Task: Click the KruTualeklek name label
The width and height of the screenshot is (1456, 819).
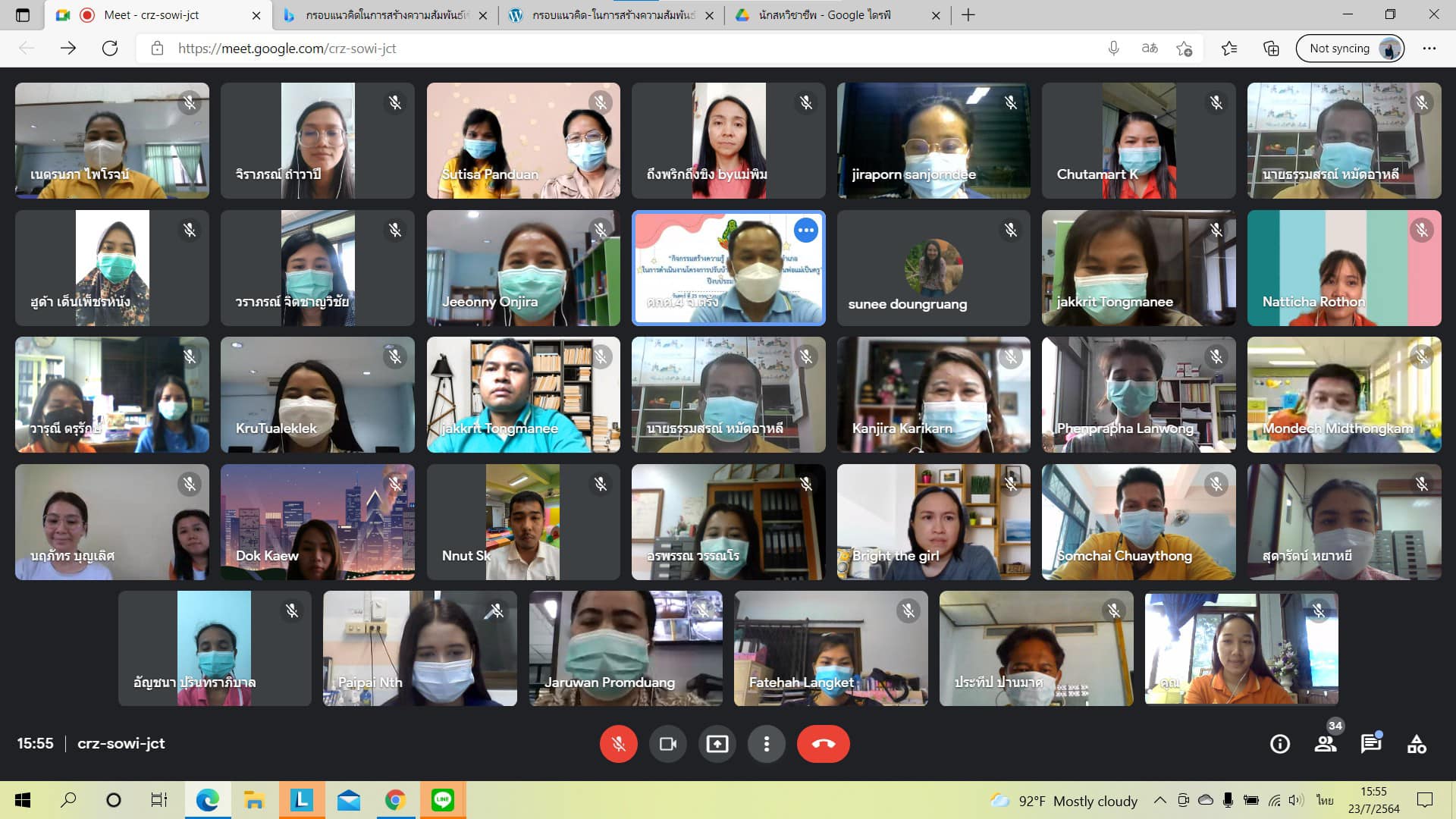Action: coord(276,428)
